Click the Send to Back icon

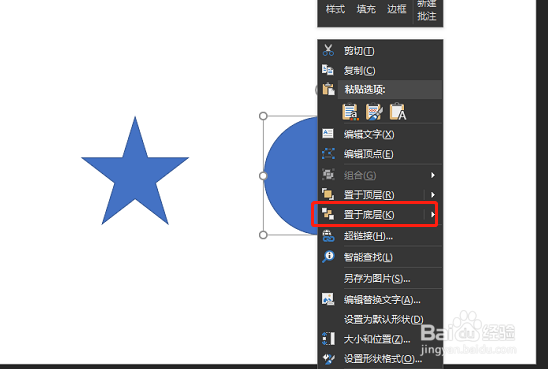(x=328, y=214)
